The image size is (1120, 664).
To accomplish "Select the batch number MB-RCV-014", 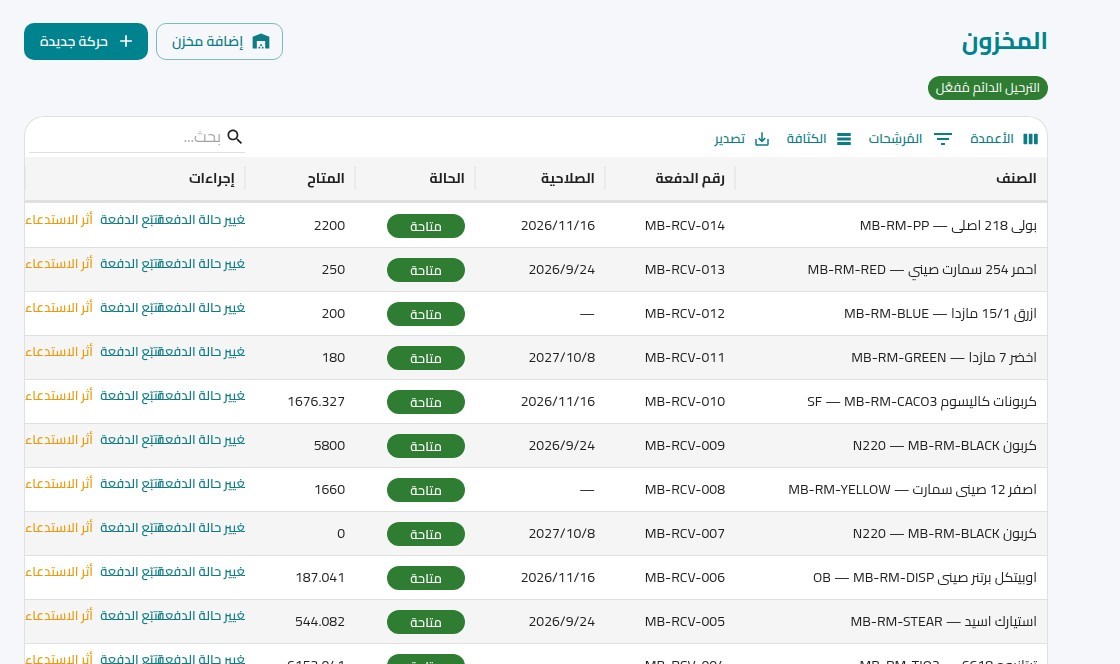I will click(684, 226).
